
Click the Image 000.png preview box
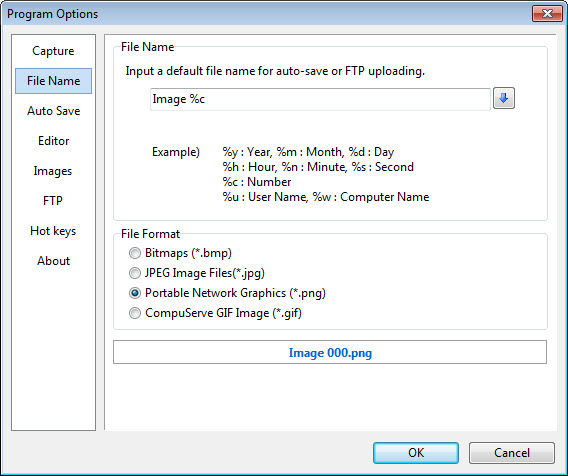[330, 352]
